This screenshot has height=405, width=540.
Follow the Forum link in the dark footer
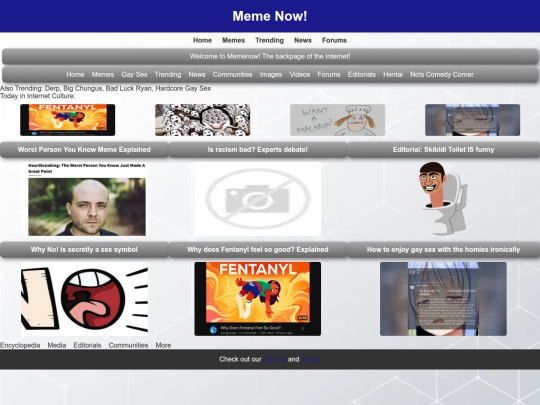(311, 359)
